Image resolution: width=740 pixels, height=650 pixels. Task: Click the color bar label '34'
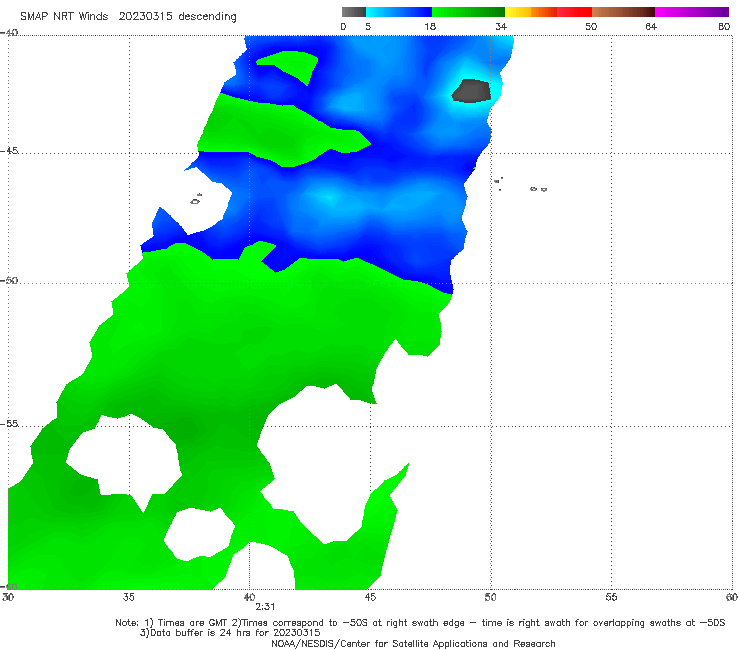(501, 26)
